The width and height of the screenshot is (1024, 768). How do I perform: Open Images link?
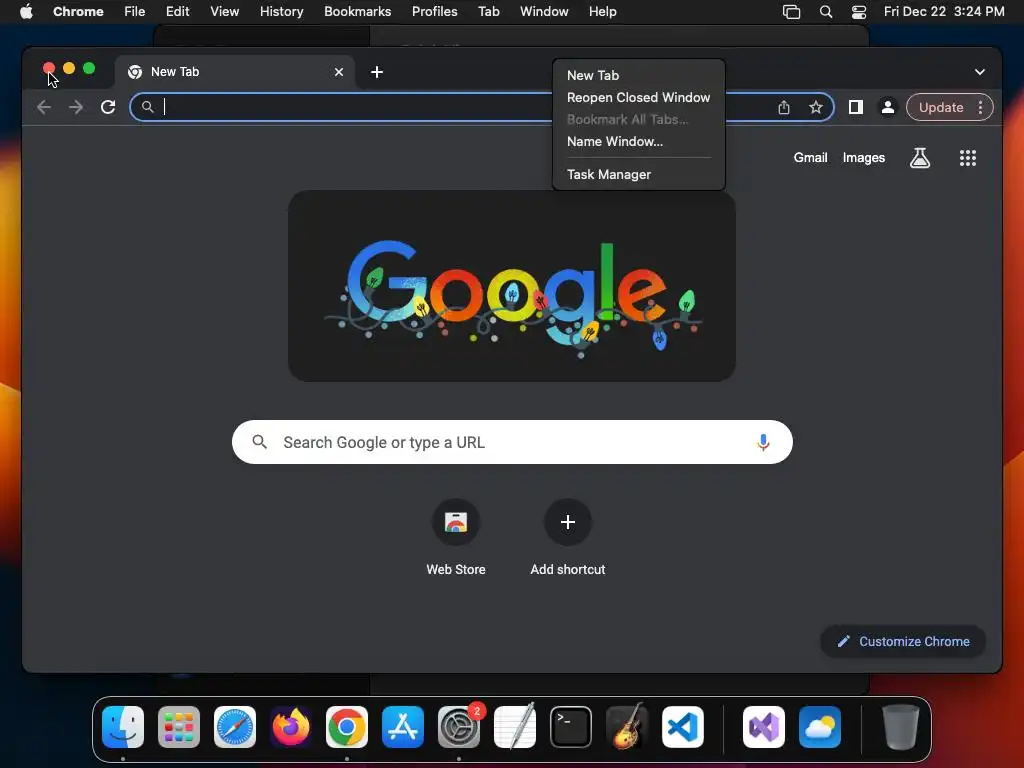click(863, 157)
